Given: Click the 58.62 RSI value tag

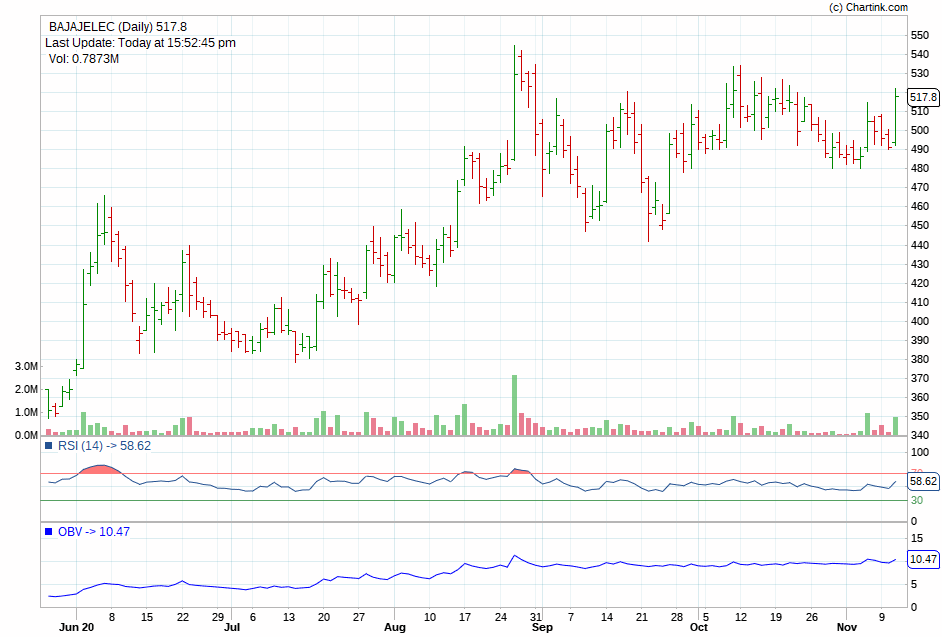Looking at the screenshot, I should point(923,481).
